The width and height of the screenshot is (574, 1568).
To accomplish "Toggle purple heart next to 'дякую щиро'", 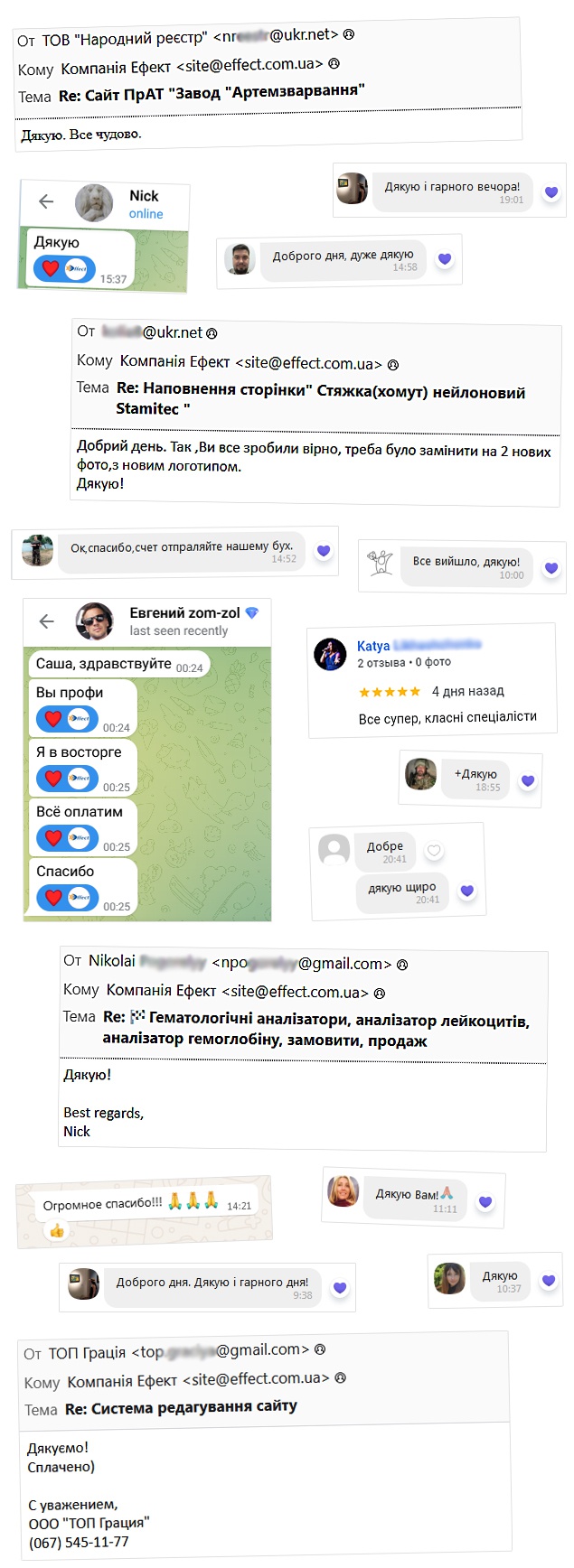I will click(x=466, y=891).
